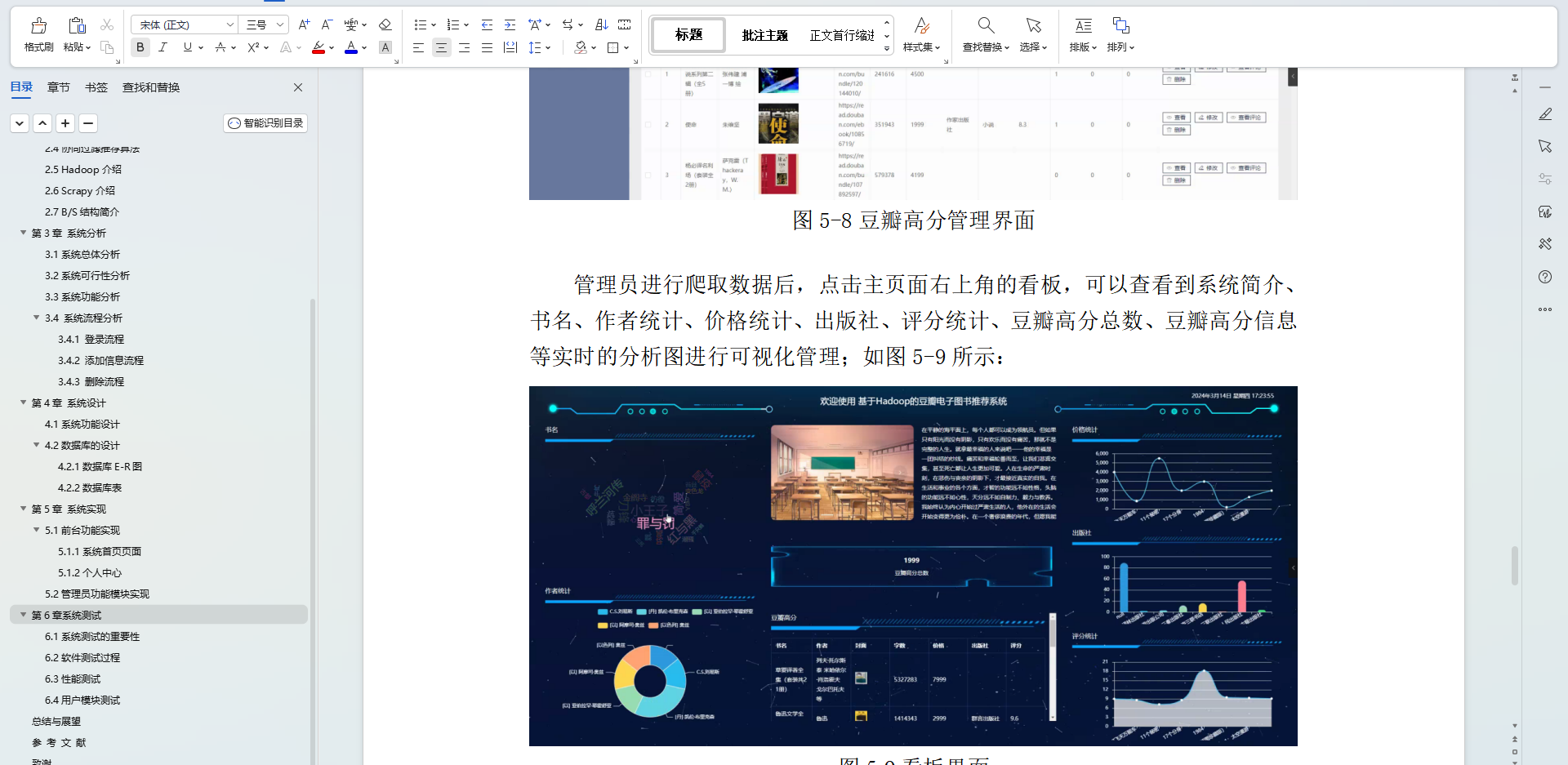Screen dimensions: 1568x765
Task: Clear formatting with the eraser icon
Action: pos(385,25)
